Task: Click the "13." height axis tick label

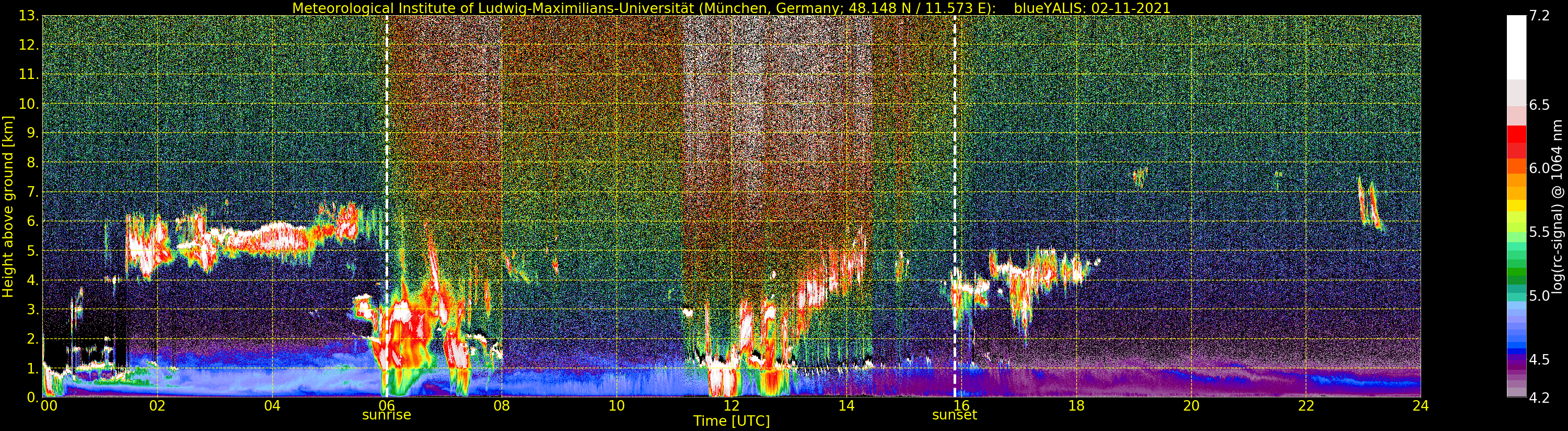Action: [x=29, y=16]
